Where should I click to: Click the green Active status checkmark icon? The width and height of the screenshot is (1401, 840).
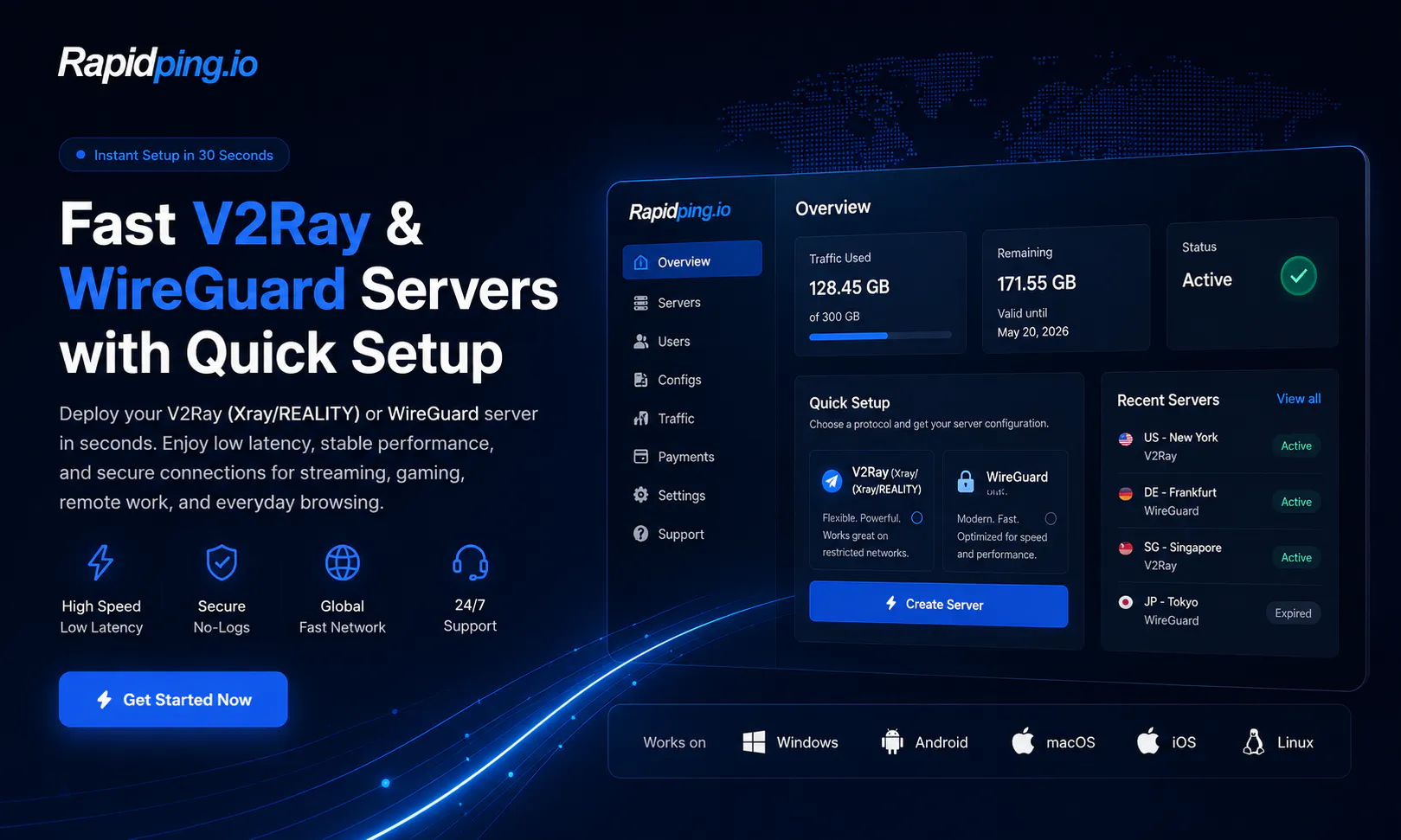coord(1298,276)
